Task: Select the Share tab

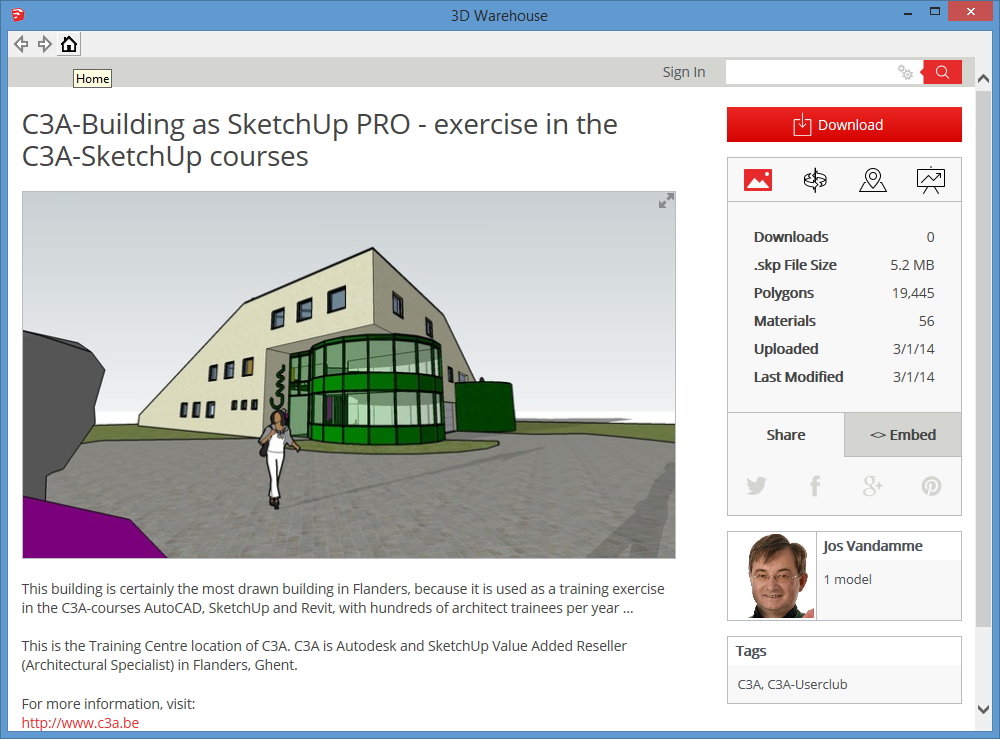Action: [x=786, y=435]
